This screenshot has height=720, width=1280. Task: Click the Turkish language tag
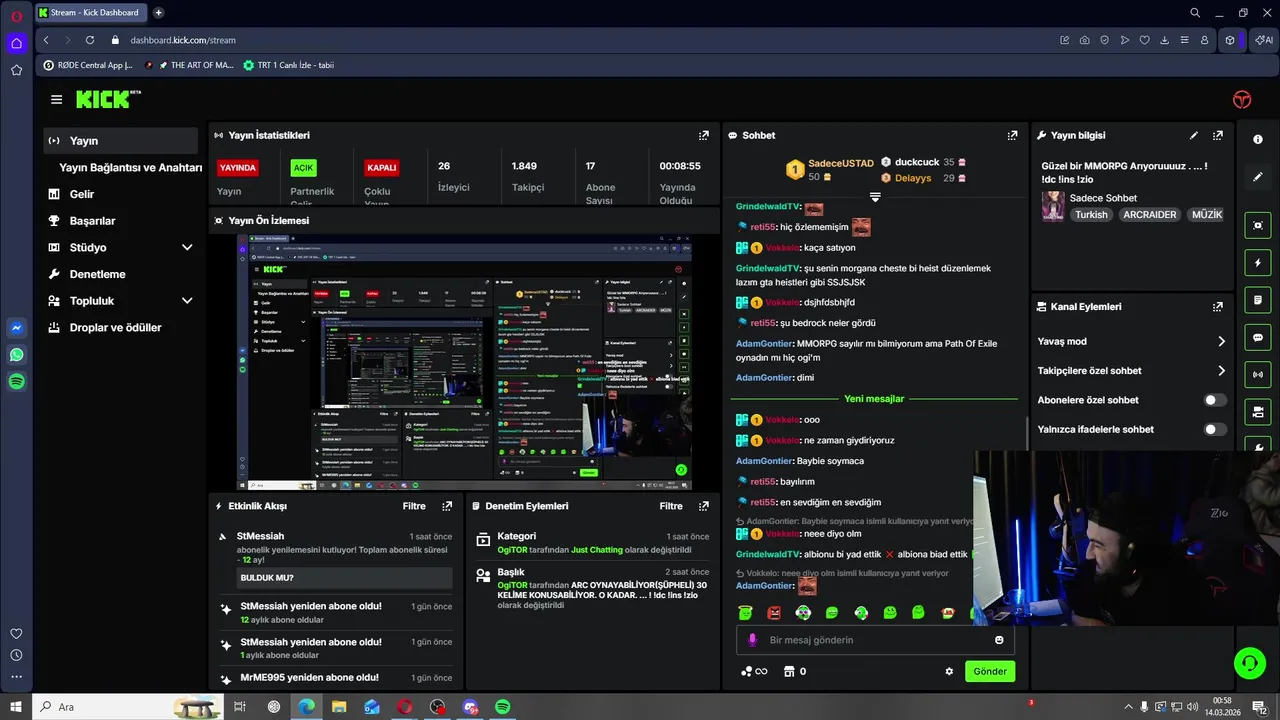[x=1091, y=215]
